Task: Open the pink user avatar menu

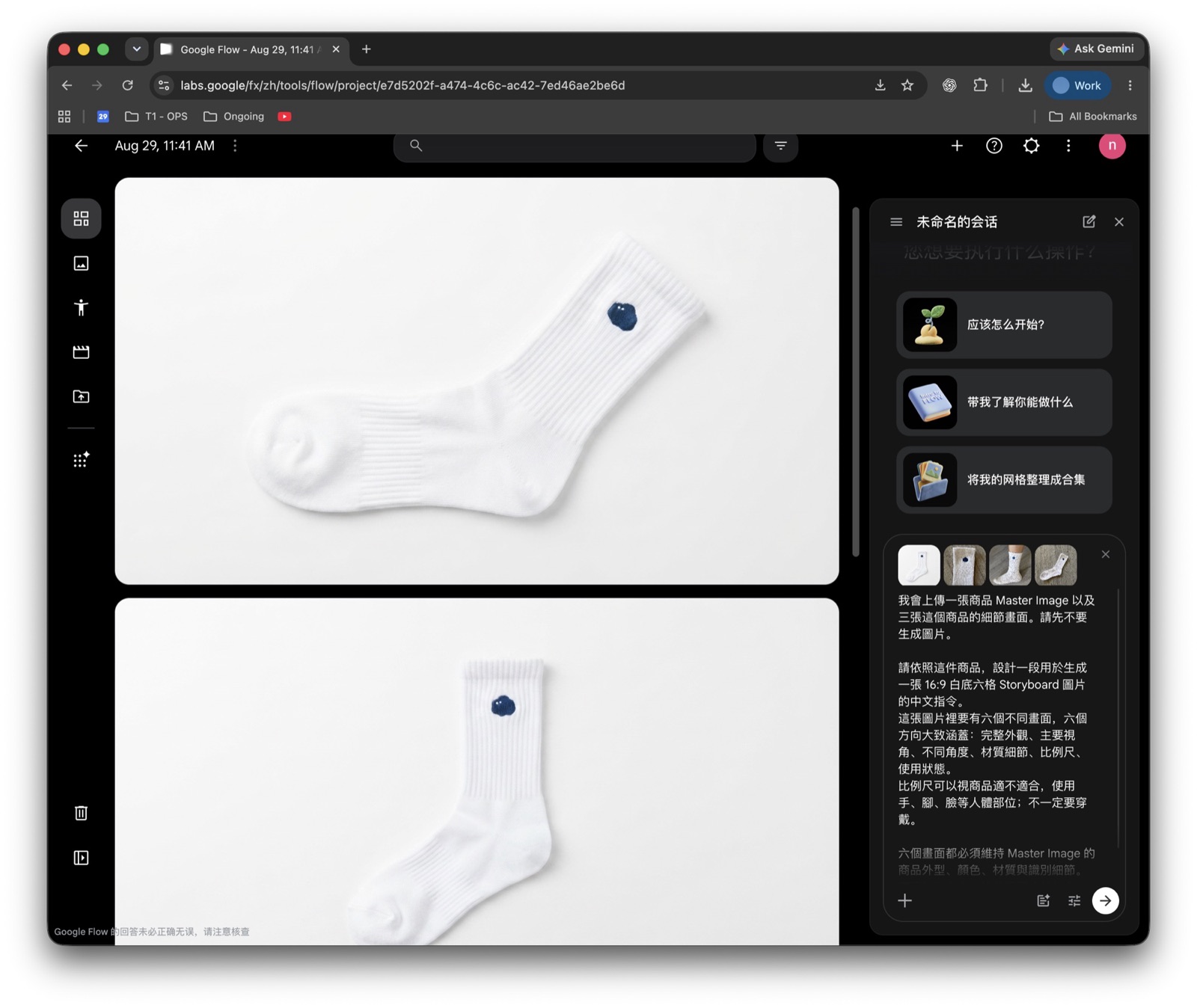Action: 1112,146
